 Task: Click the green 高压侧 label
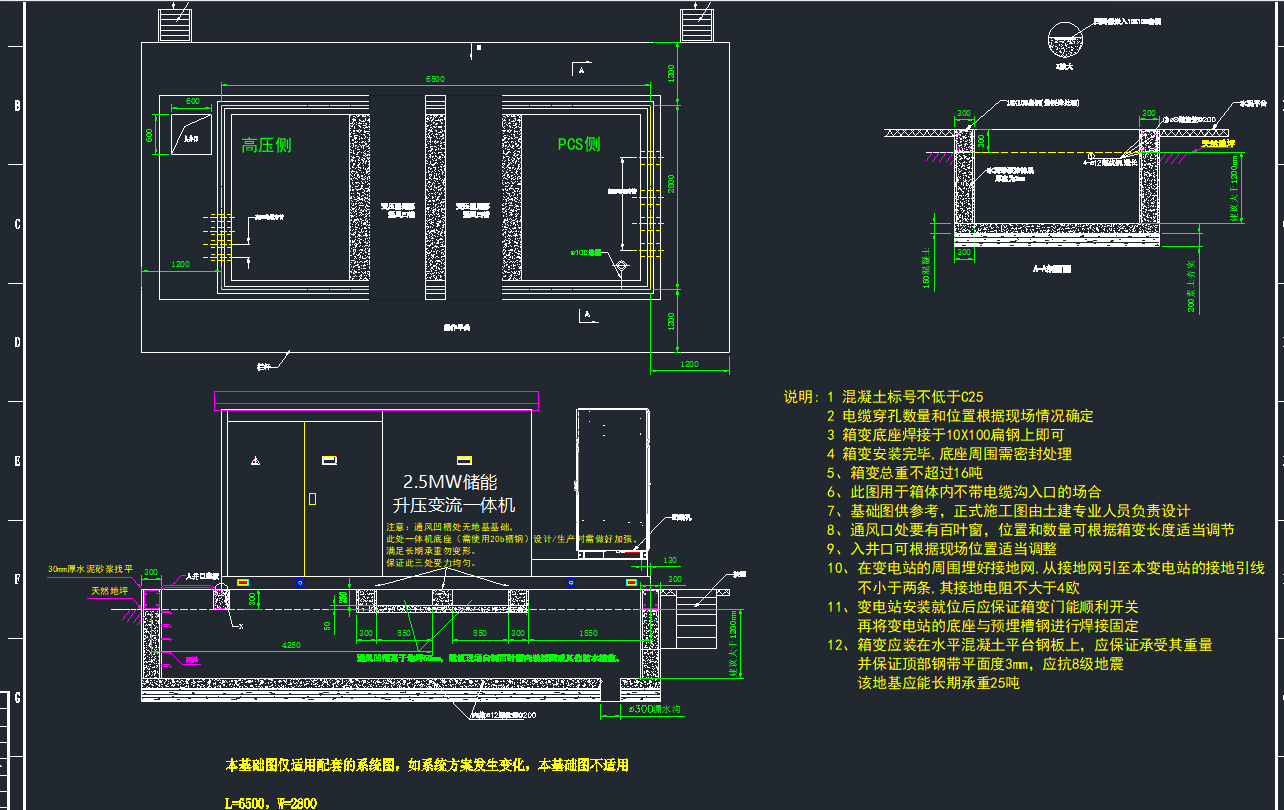point(266,146)
